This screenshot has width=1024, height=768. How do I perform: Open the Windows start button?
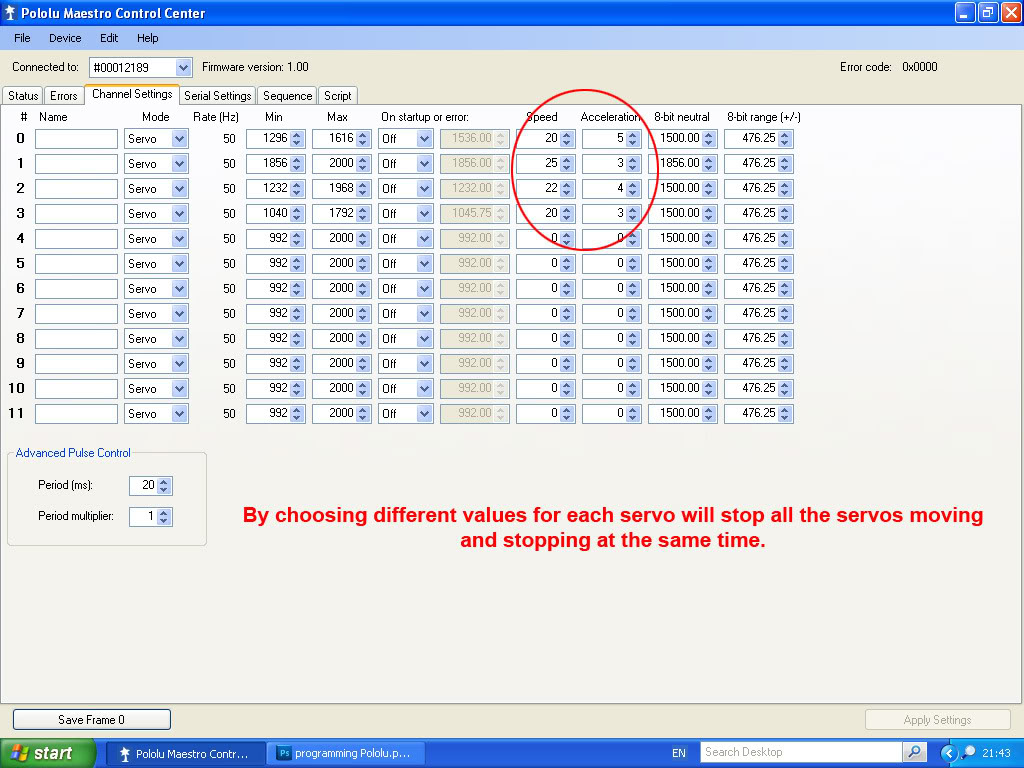(x=47, y=753)
